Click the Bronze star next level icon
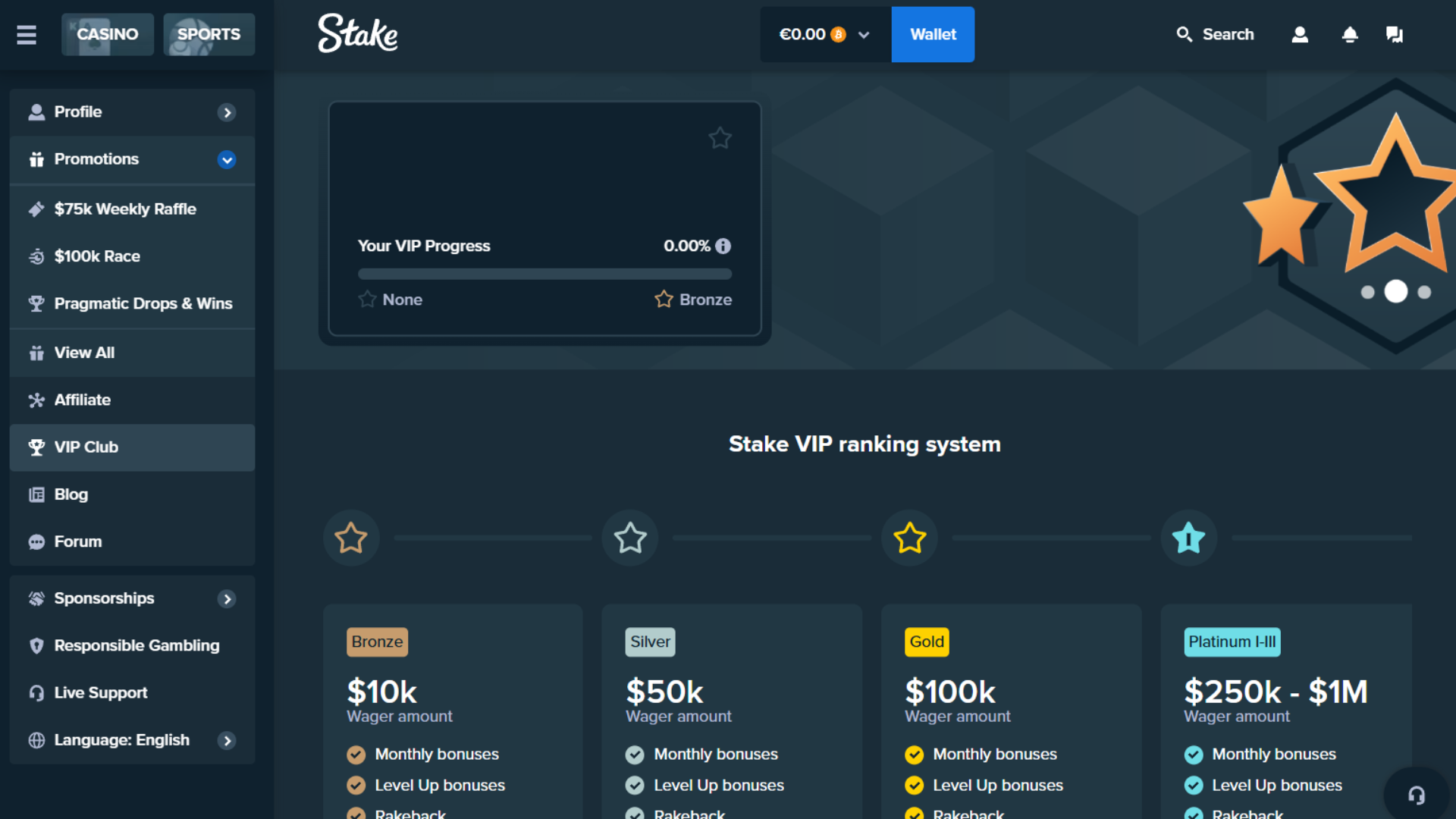Screen dimensions: 1456x819 pos(664,299)
